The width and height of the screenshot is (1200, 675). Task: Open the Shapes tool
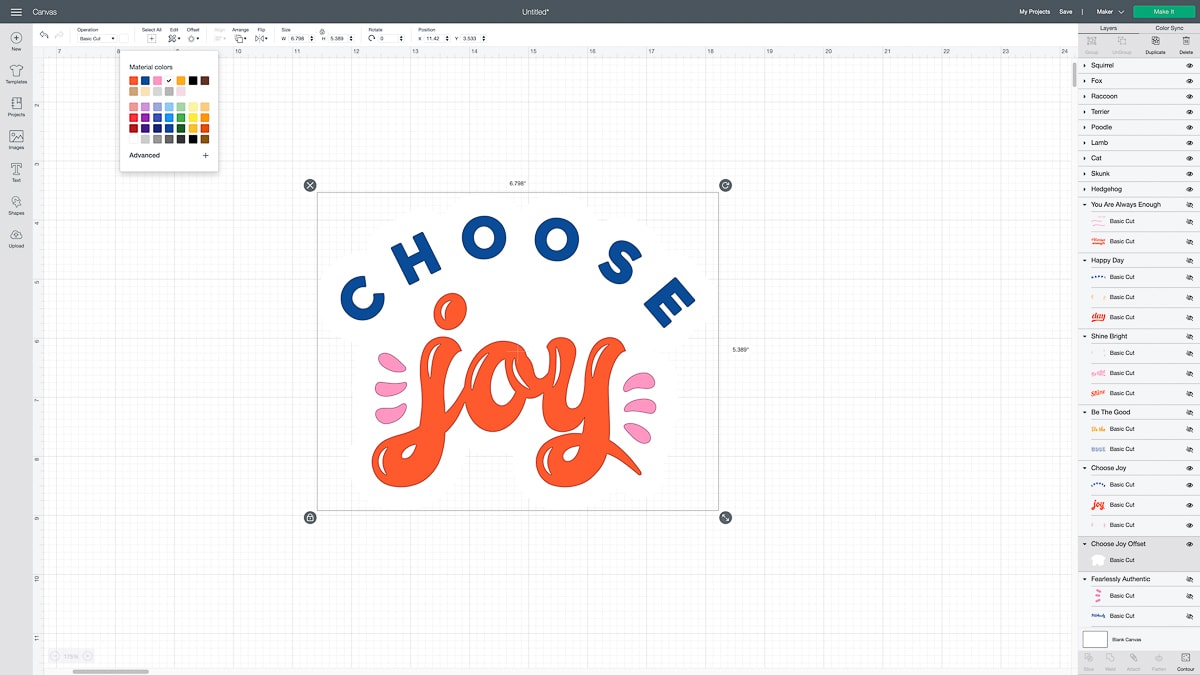point(16,205)
